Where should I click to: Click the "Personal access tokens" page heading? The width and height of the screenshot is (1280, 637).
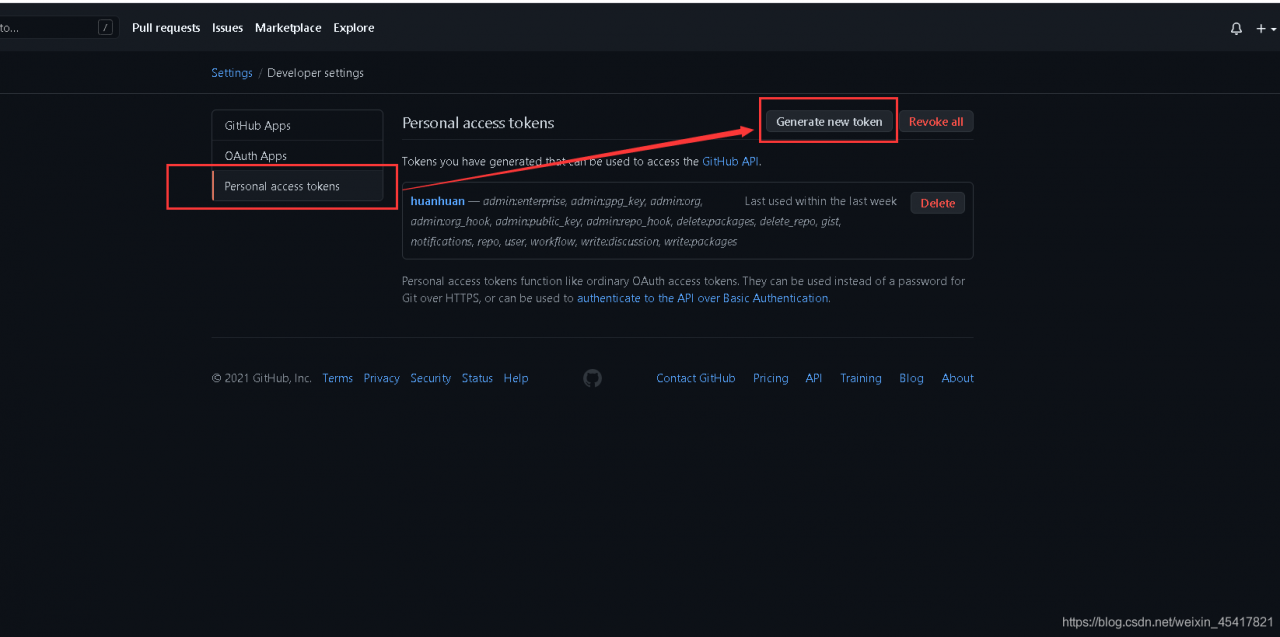[x=478, y=123]
